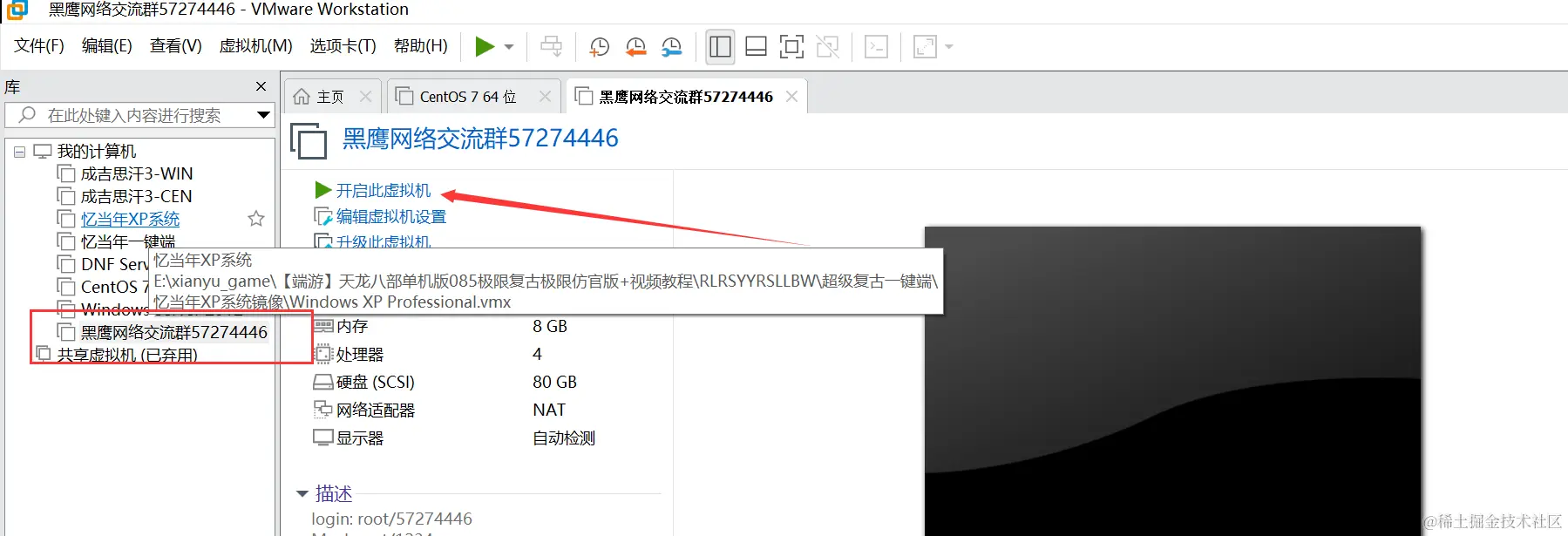Toggle the thumbnail bar view

click(757, 46)
